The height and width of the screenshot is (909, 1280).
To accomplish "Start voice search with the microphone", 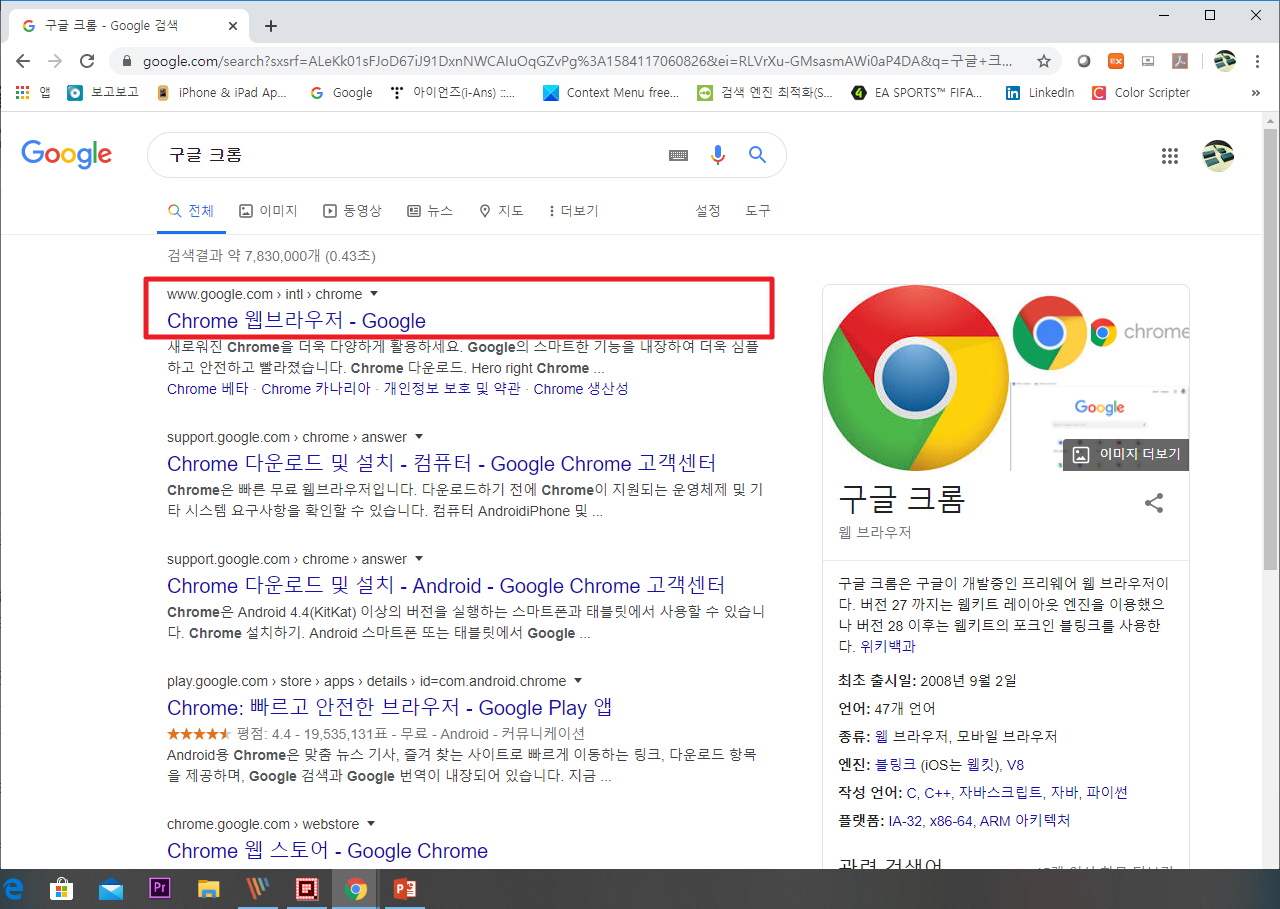I will [x=718, y=155].
